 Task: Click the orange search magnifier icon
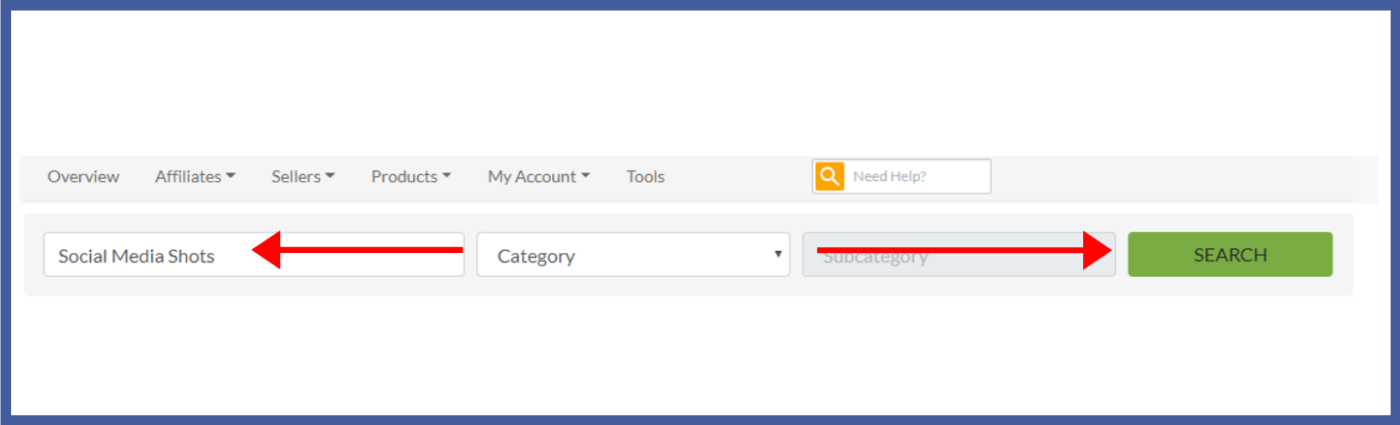829,176
